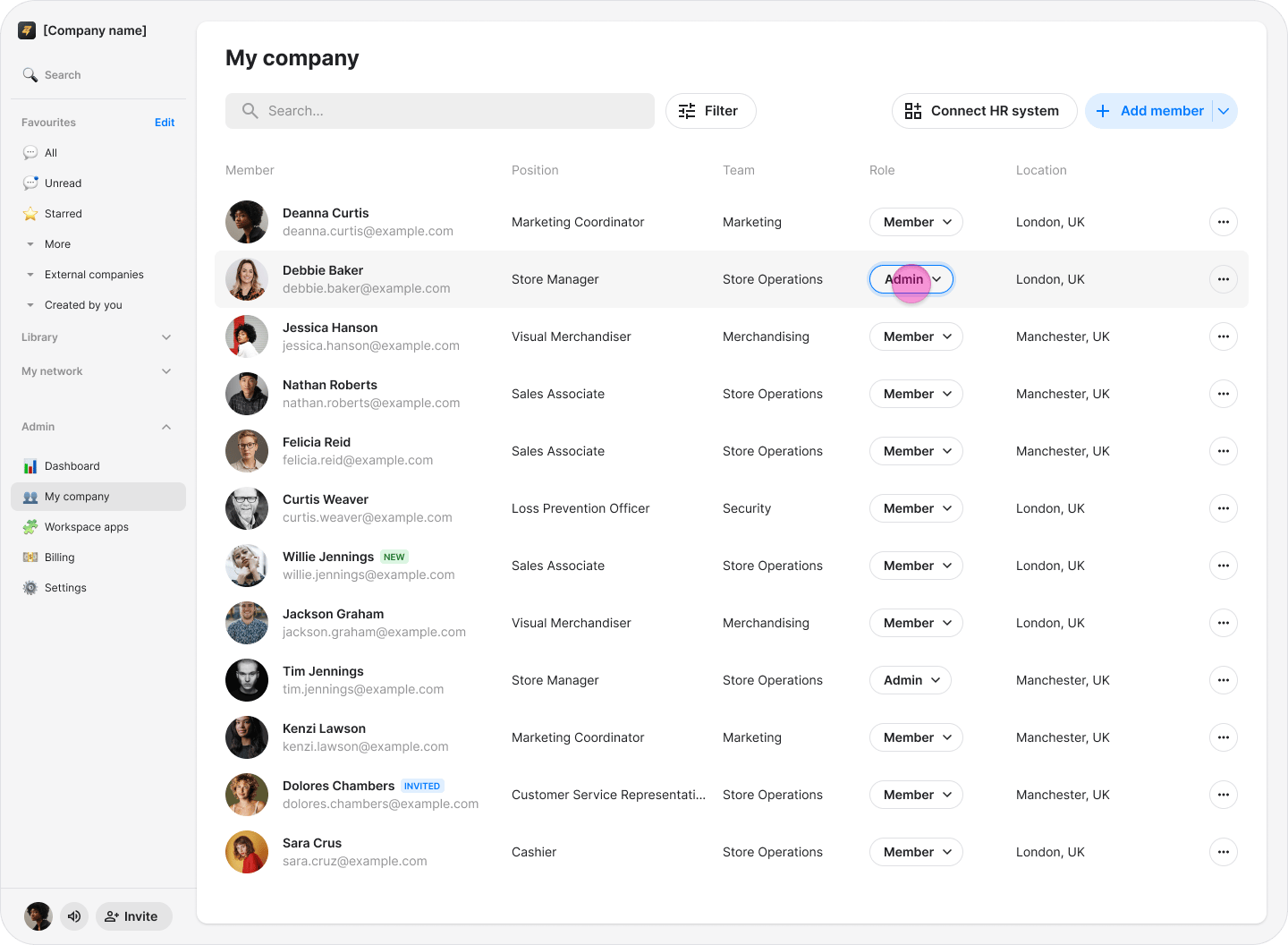1288x945 pixels.
Task: Click the Position column header
Action: click(535, 170)
